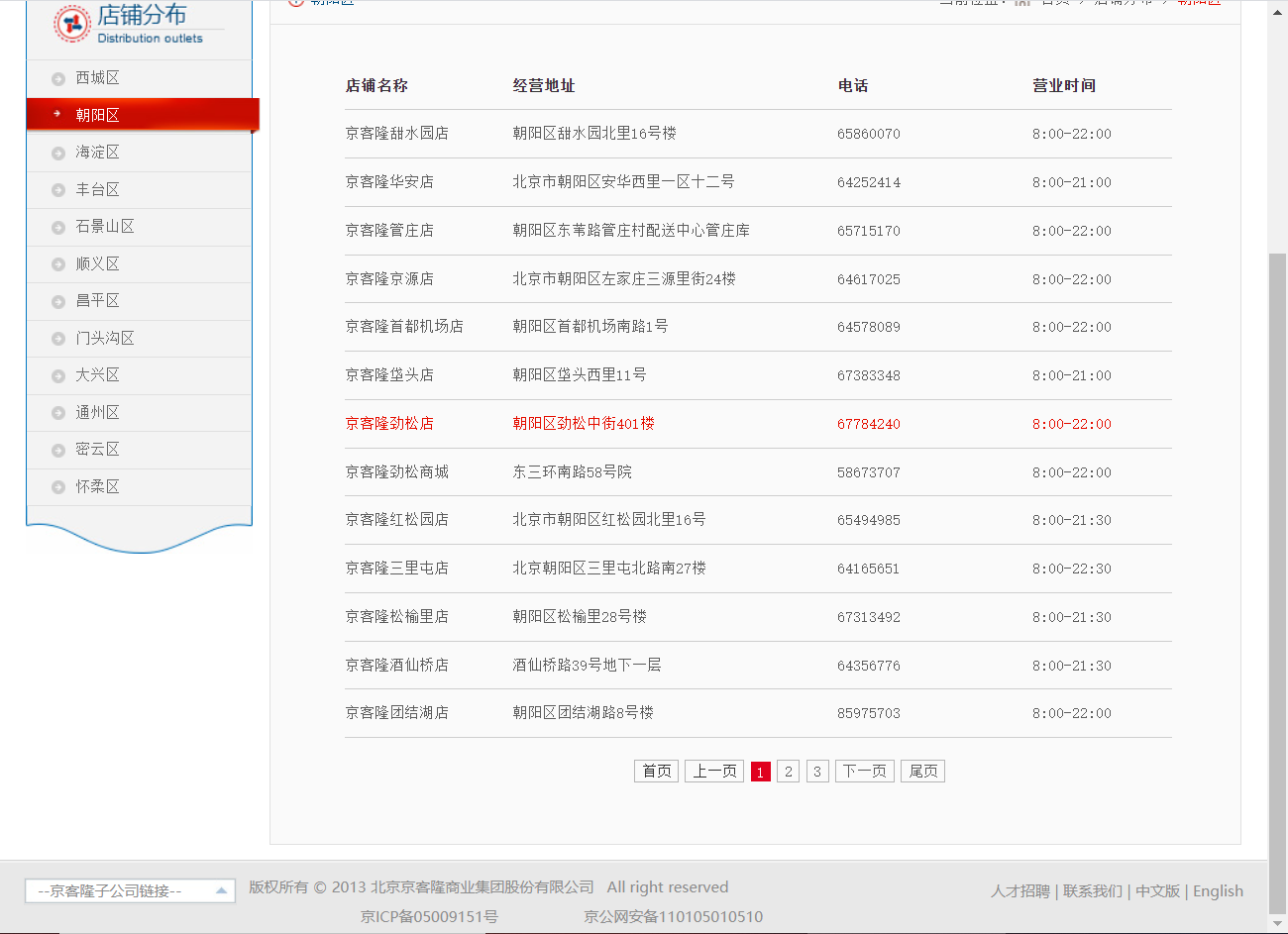The width and height of the screenshot is (1288, 934).
Task: Click the red 京客隆劲松店 row name
Action: pos(389,424)
